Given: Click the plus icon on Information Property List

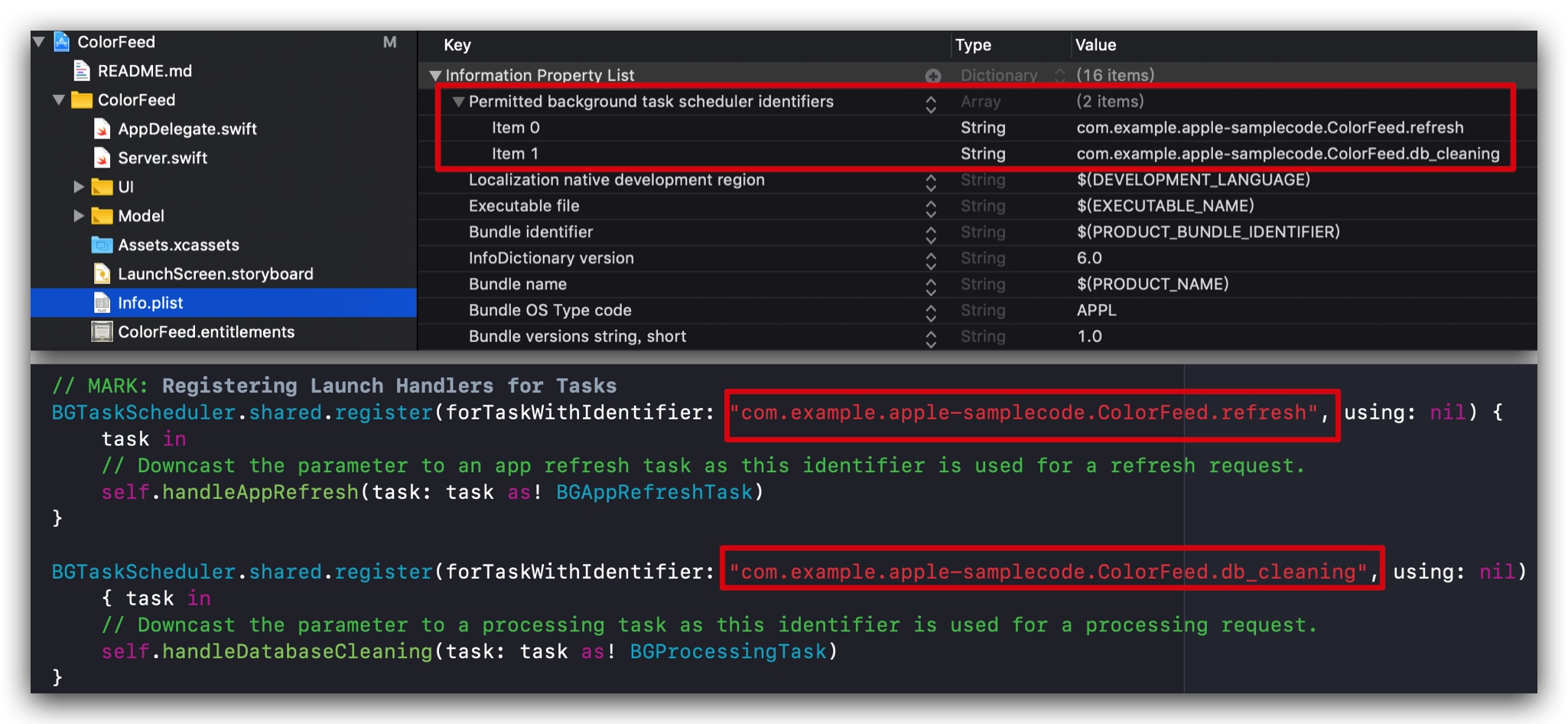Looking at the screenshot, I should 932,76.
